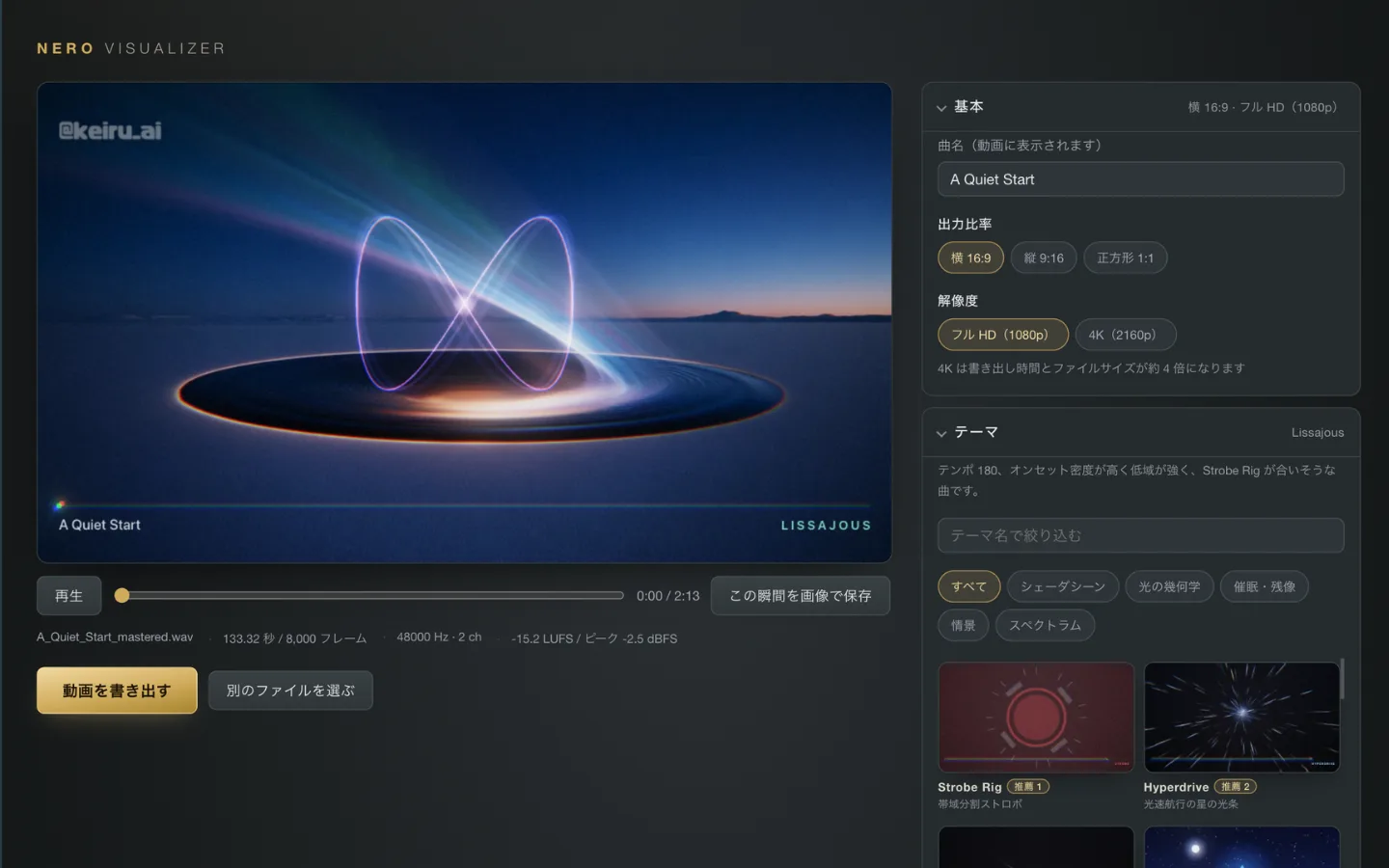The image size is (1389, 868).
Task: Collapse the テーマ section chevron
Action: coord(941,433)
